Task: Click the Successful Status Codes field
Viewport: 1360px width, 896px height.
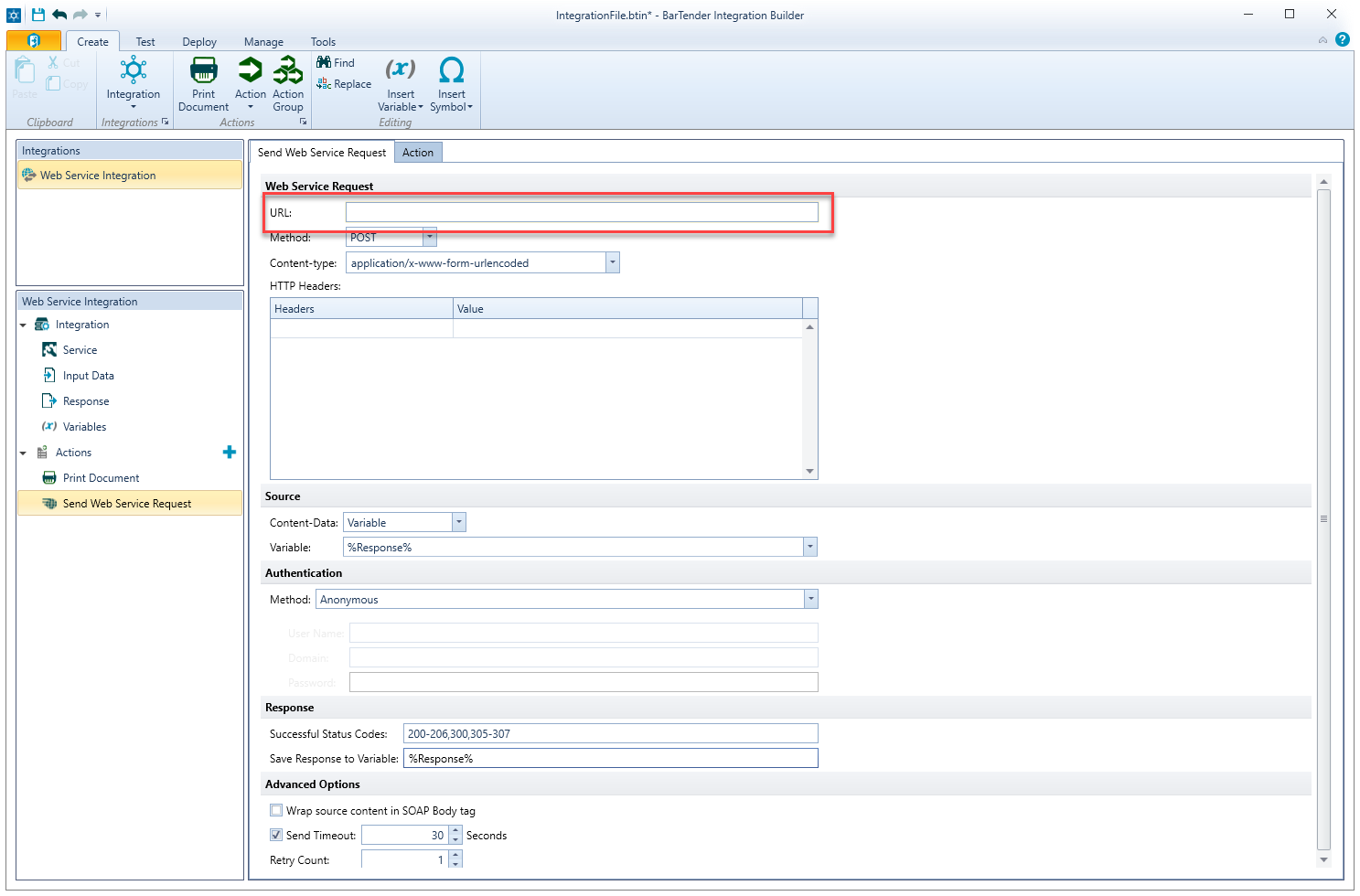Action: click(610, 733)
